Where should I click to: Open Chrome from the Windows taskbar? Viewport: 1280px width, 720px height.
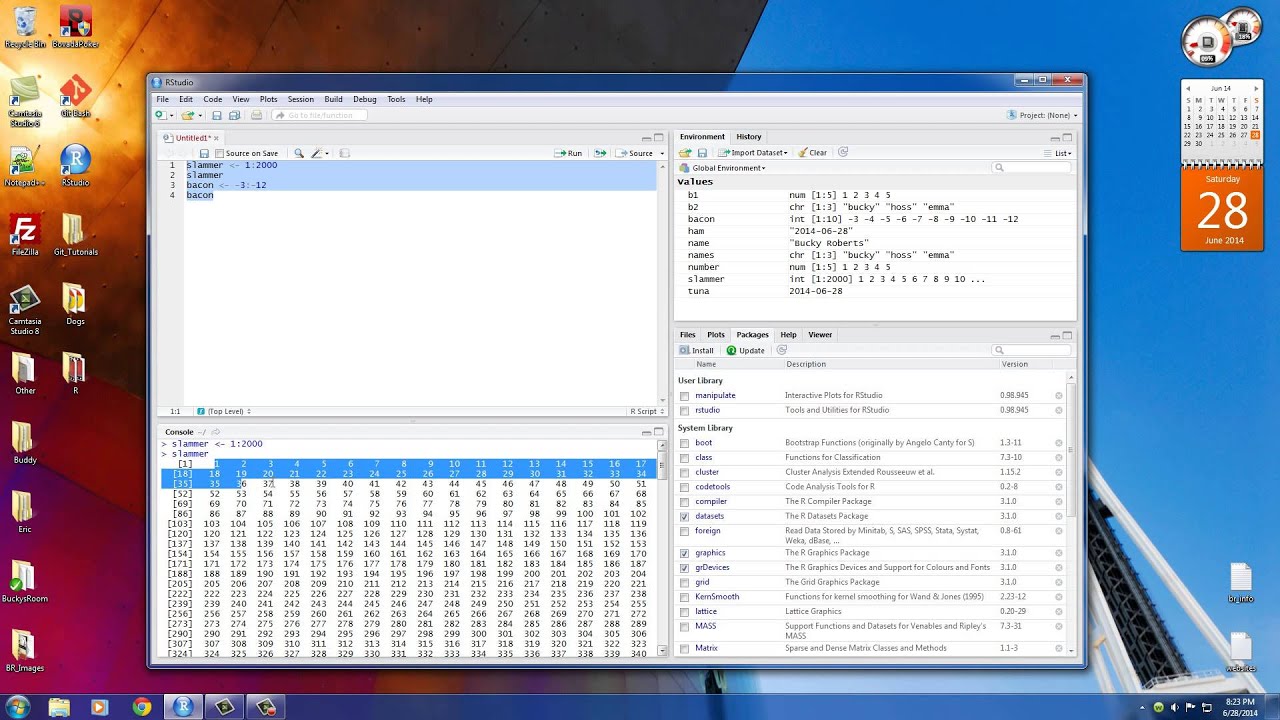pos(141,707)
